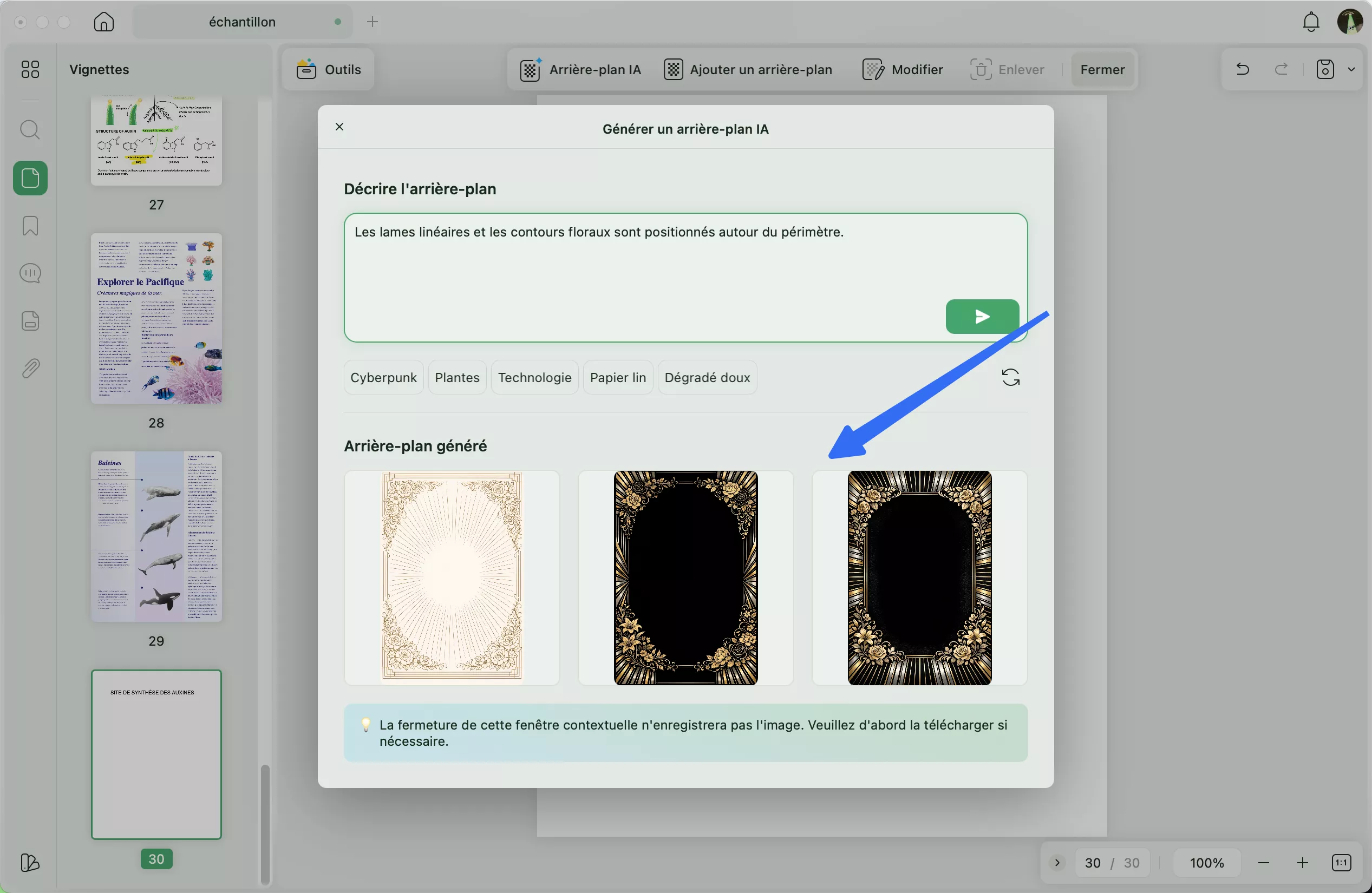1372x893 pixels.
Task: Expand the page navigation chevron
Action: [x=1057, y=863]
